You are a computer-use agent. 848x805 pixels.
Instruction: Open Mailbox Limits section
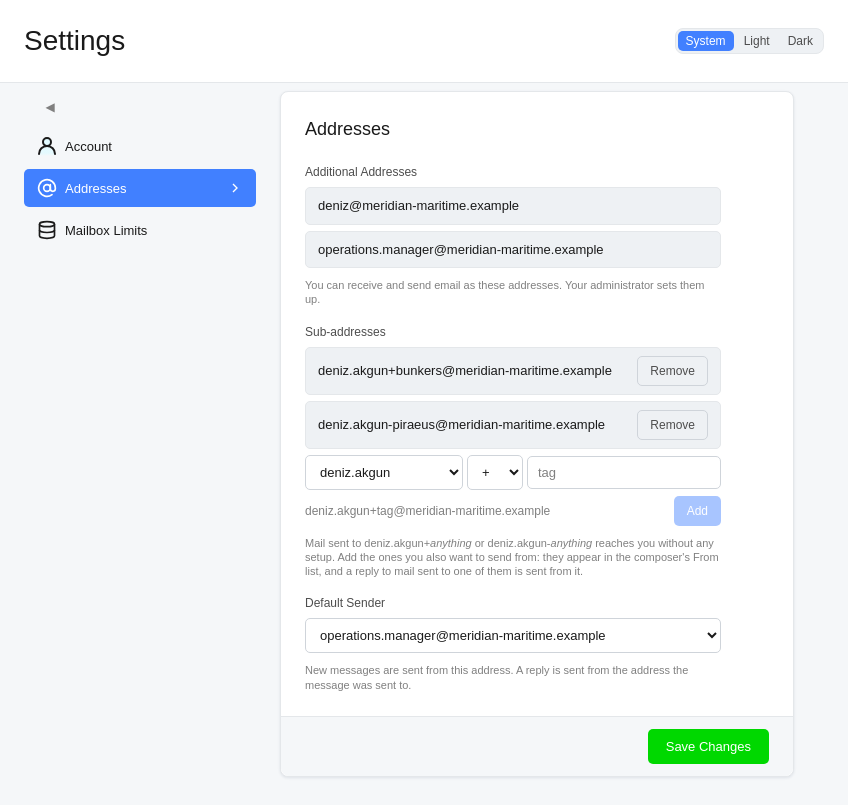(140, 230)
